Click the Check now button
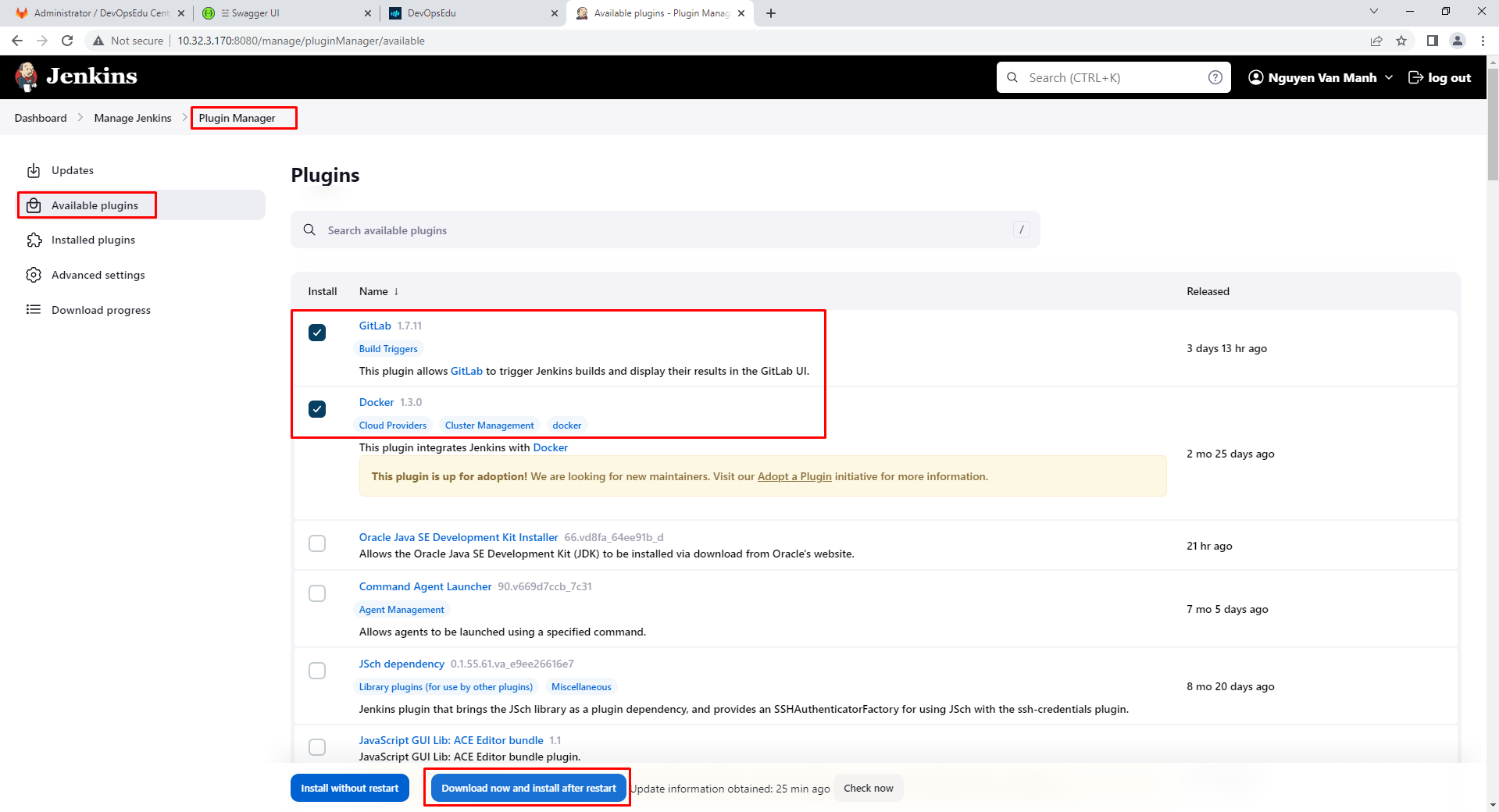 pyautogui.click(x=868, y=788)
